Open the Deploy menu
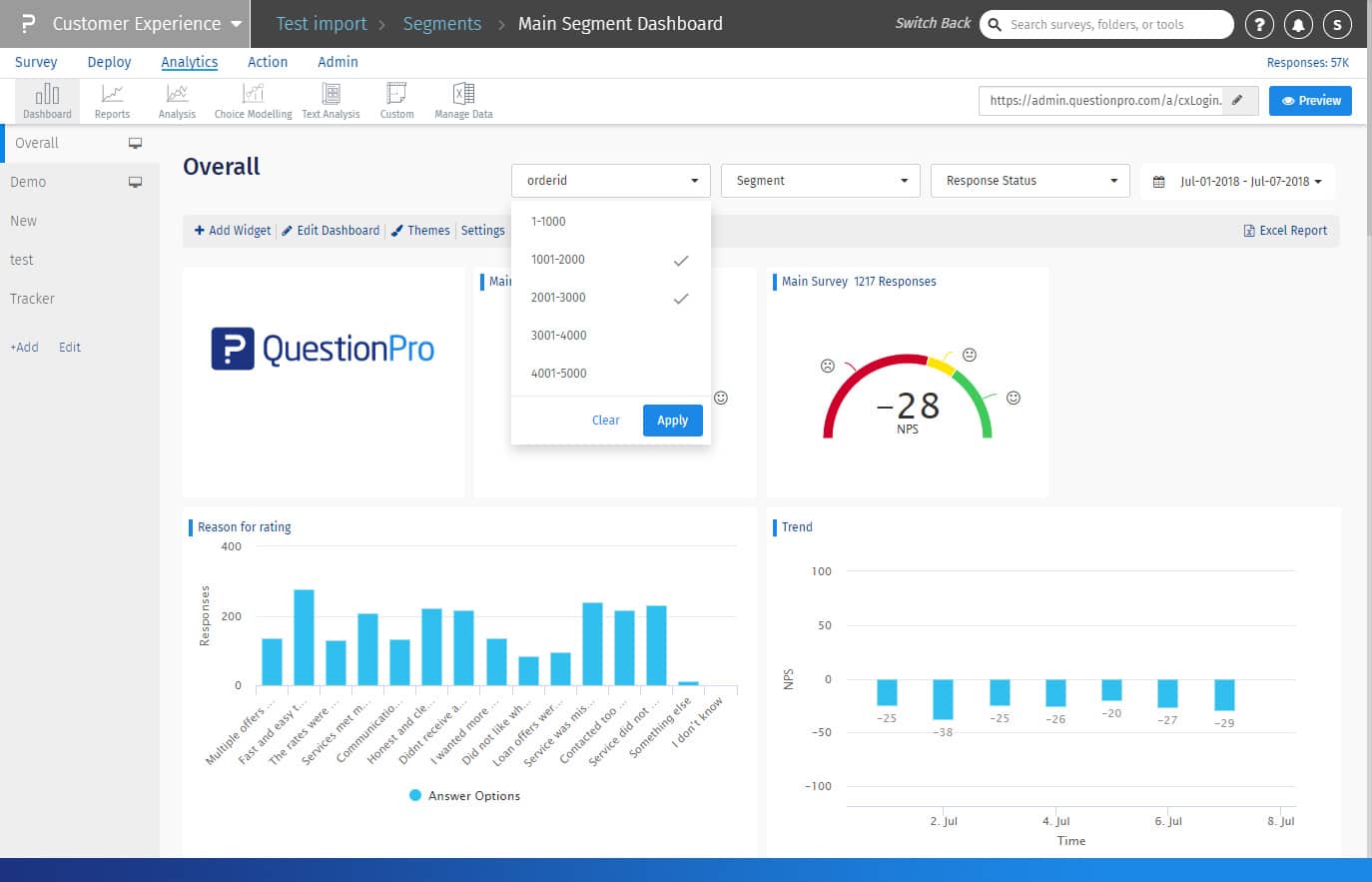 click(109, 62)
